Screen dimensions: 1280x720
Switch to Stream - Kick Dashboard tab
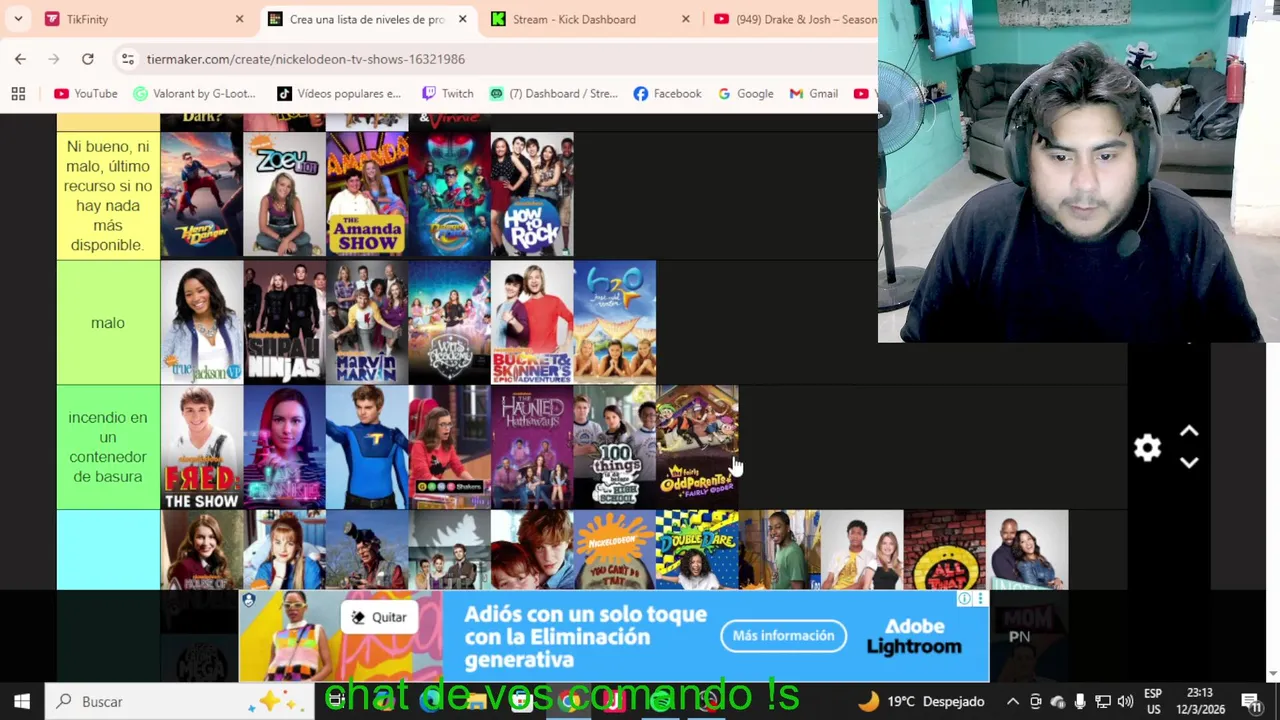point(590,19)
